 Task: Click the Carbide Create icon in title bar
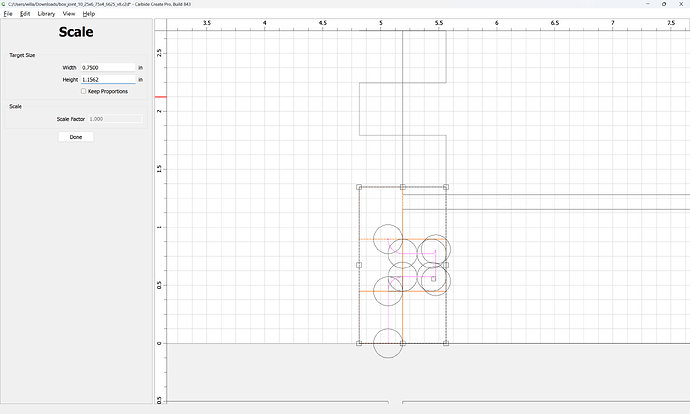[4, 4]
